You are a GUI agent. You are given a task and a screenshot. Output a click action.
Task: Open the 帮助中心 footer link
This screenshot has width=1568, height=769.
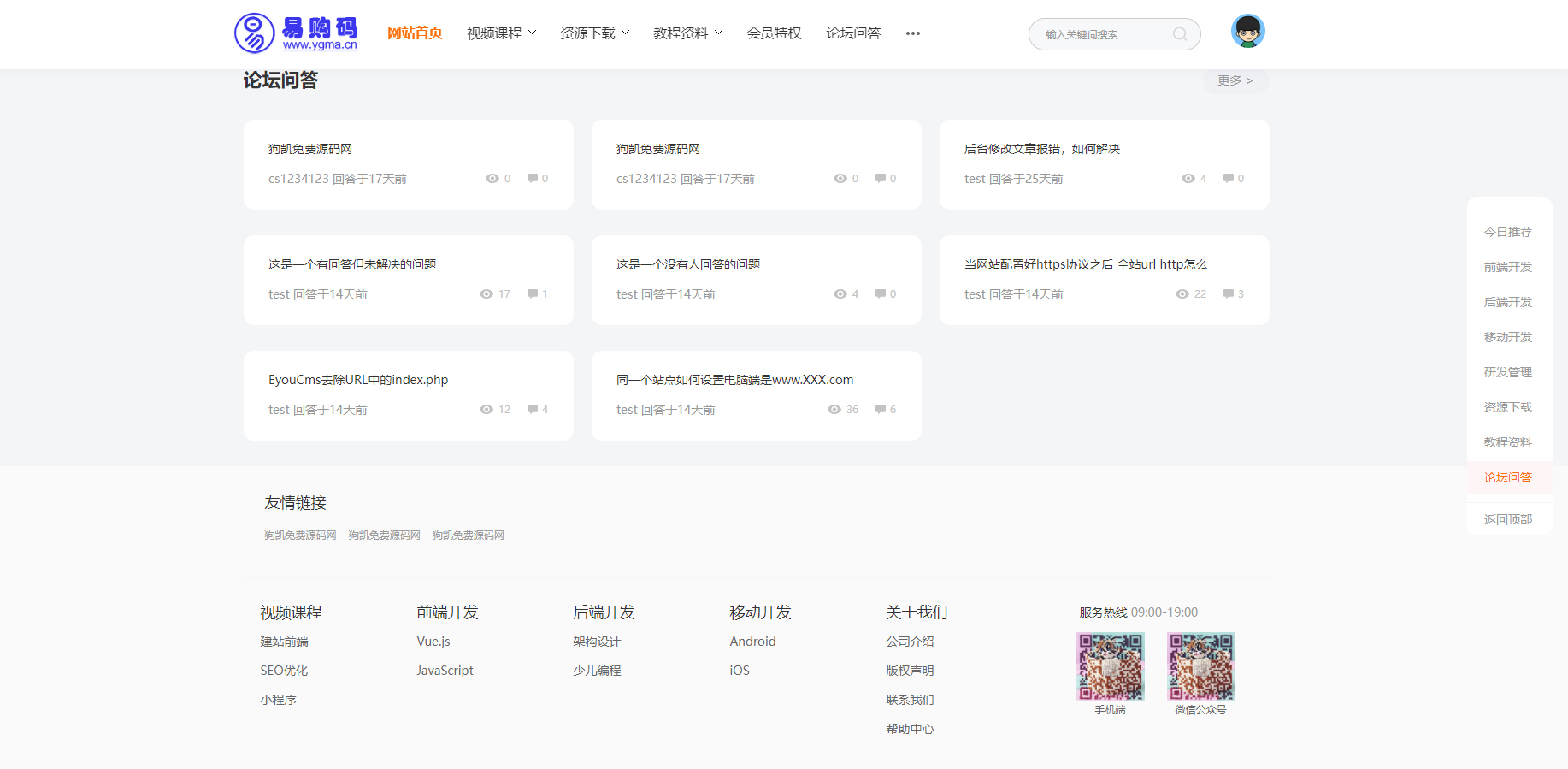coord(910,729)
